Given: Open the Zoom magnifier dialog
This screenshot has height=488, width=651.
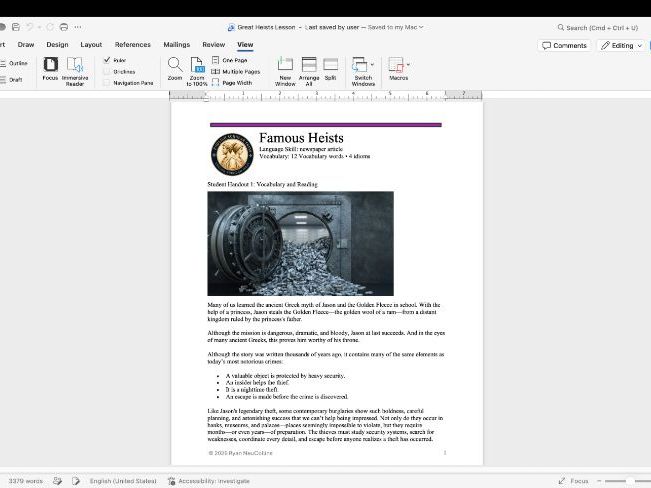Looking at the screenshot, I should (x=175, y=69).
